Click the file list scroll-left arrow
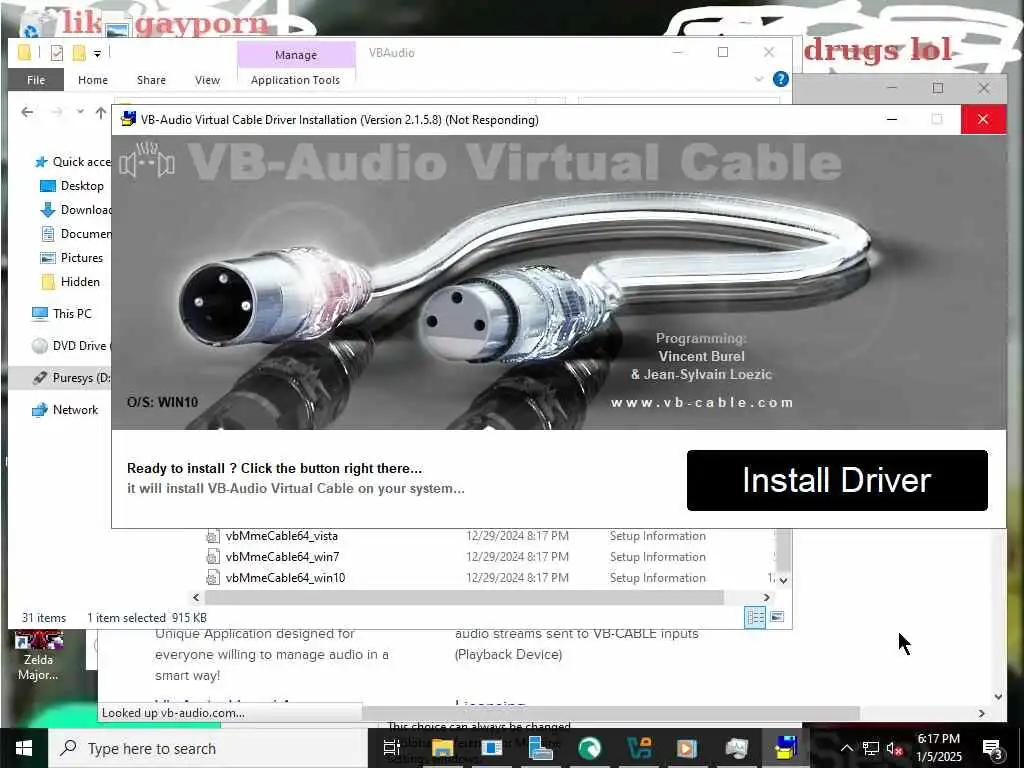1024x768 pixels. [196, 597]
